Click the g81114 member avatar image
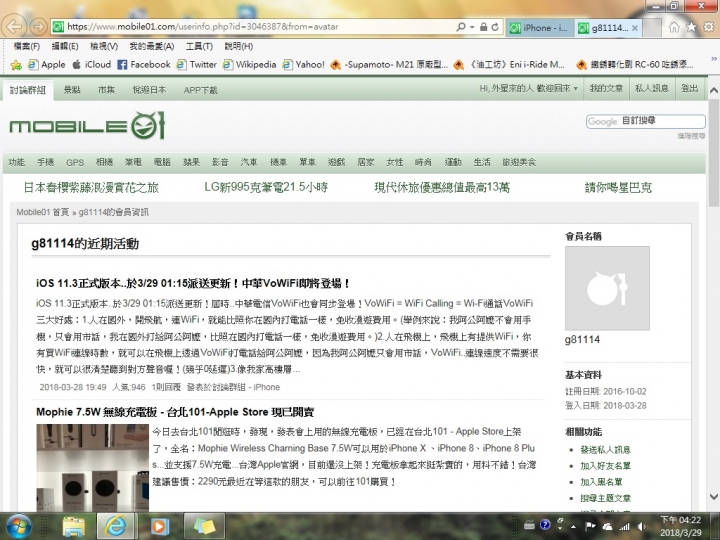 pos(607,288)
